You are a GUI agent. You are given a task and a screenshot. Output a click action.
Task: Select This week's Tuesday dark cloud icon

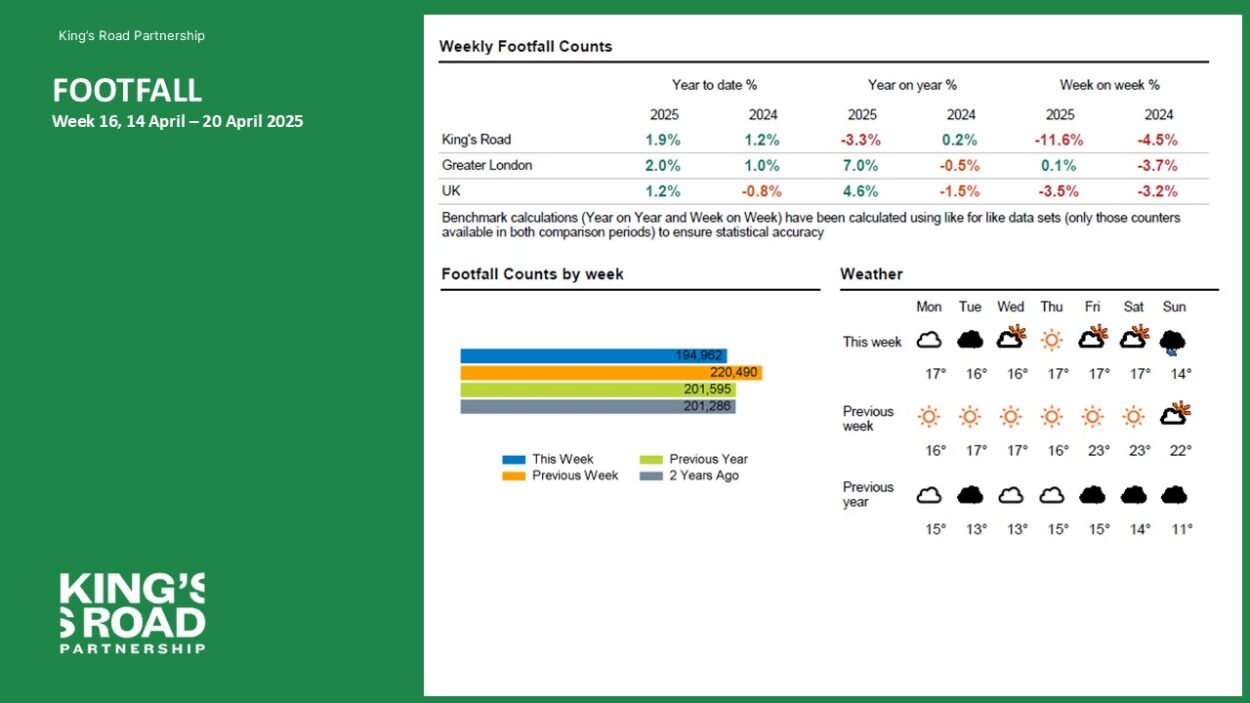click(x=970, y=341)
